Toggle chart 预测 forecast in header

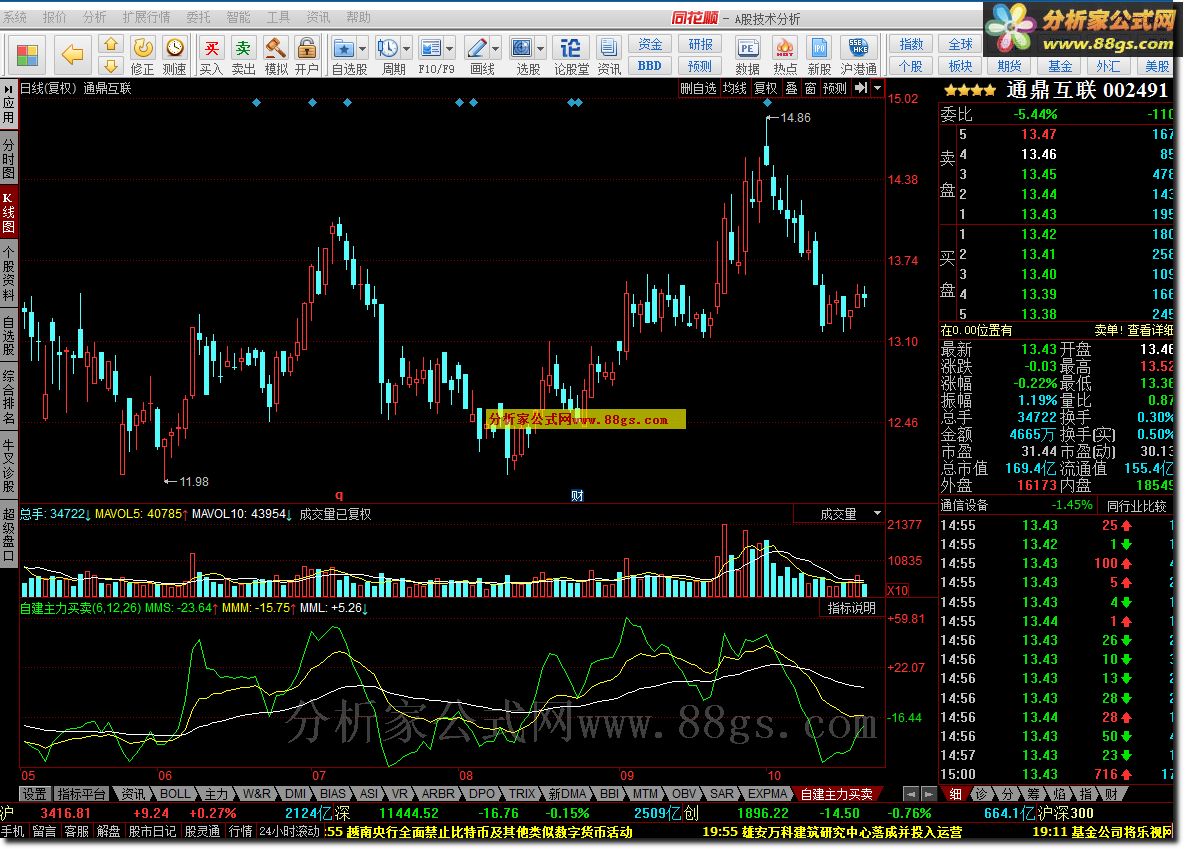(x=834, y=88)
